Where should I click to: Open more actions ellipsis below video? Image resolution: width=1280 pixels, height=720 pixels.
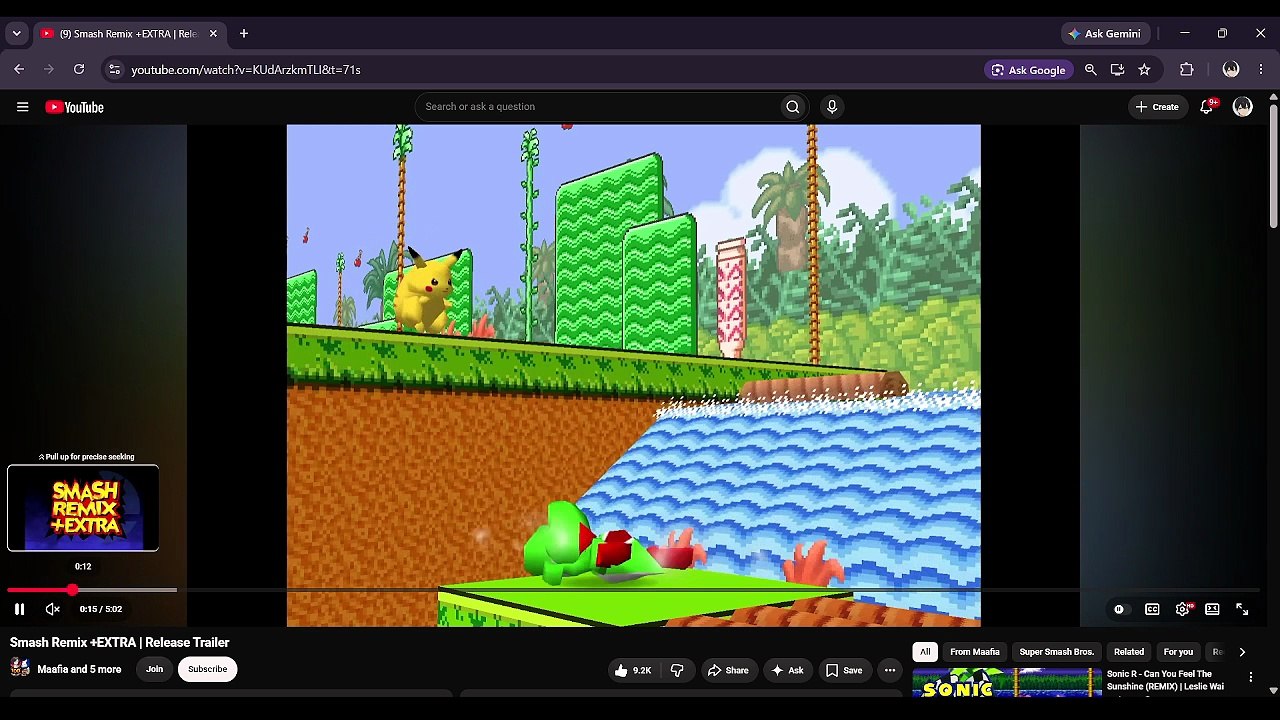pyautogui.click(x=890, y=670)
